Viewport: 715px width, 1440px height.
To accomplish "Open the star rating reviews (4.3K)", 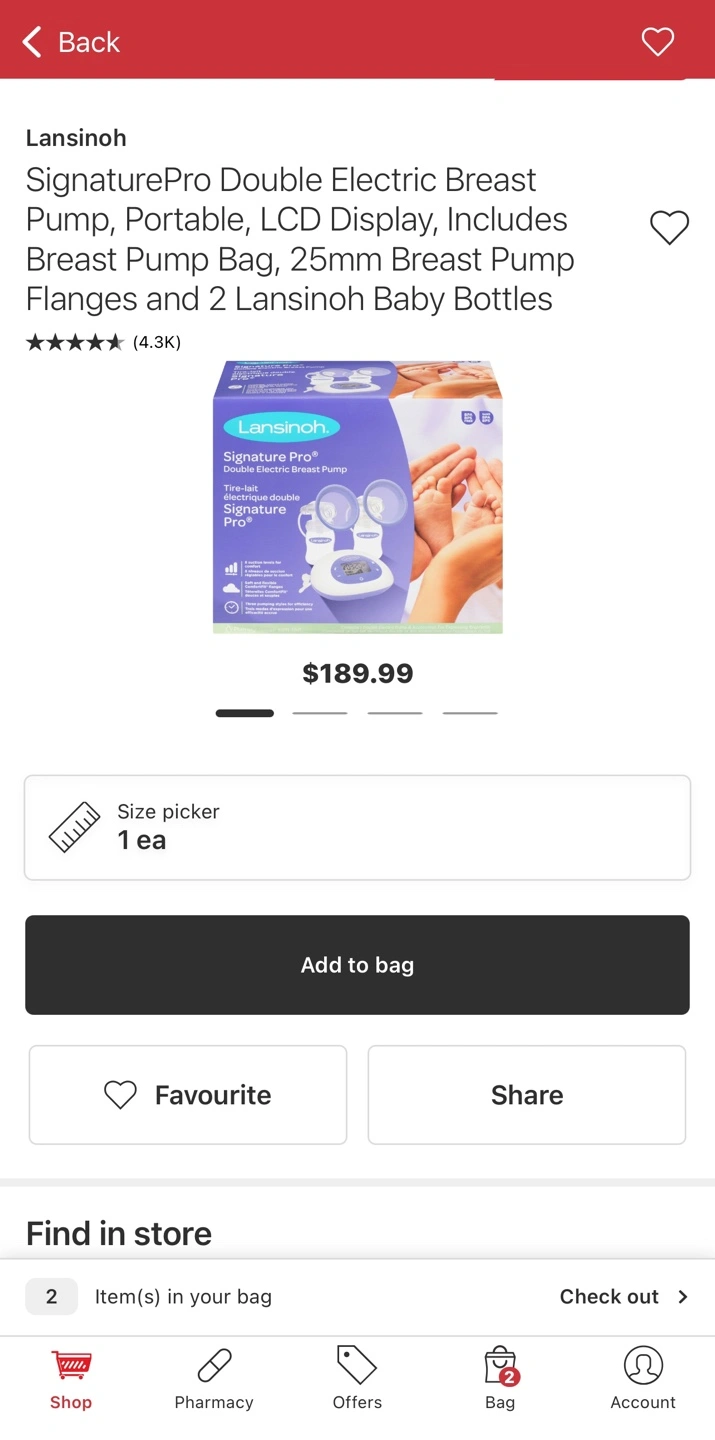I will pos(103,342).
